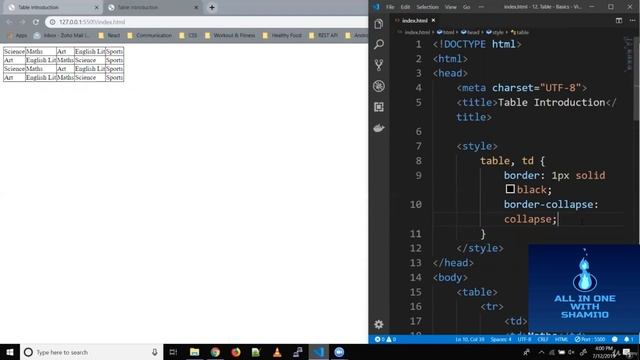This screenshot has height=360, width=640.
Task: Open the Extensions view
Action: coord(379,107)
